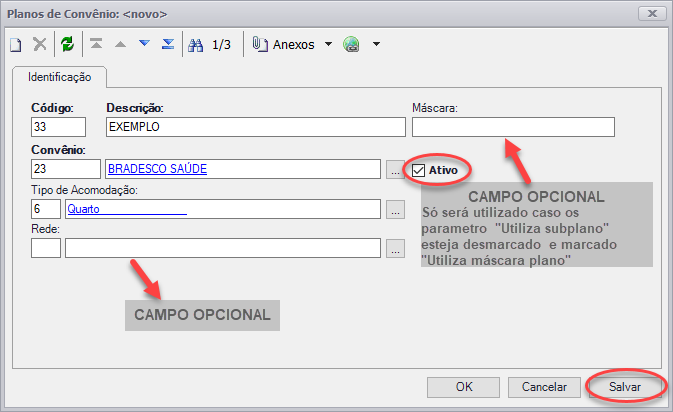
Task: Jump to the last record
Action: pyautogui.click(x=168, y=44)
